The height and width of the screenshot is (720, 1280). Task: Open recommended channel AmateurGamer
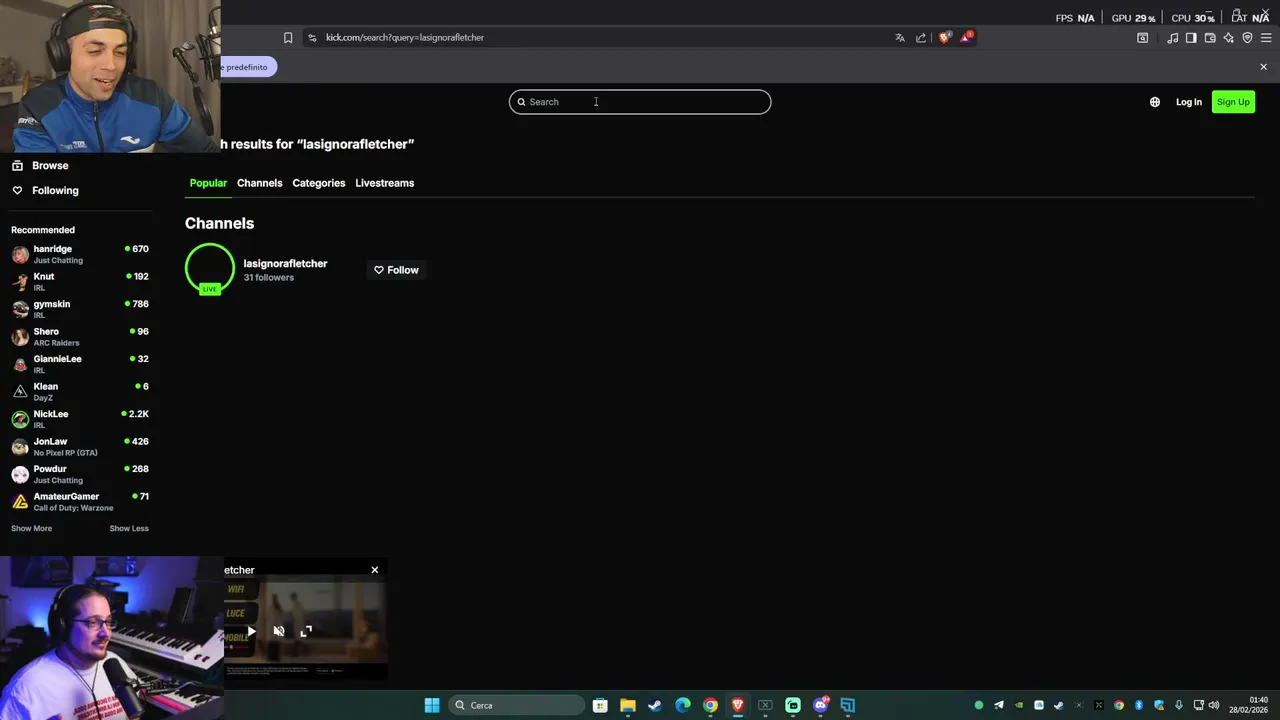80,502
